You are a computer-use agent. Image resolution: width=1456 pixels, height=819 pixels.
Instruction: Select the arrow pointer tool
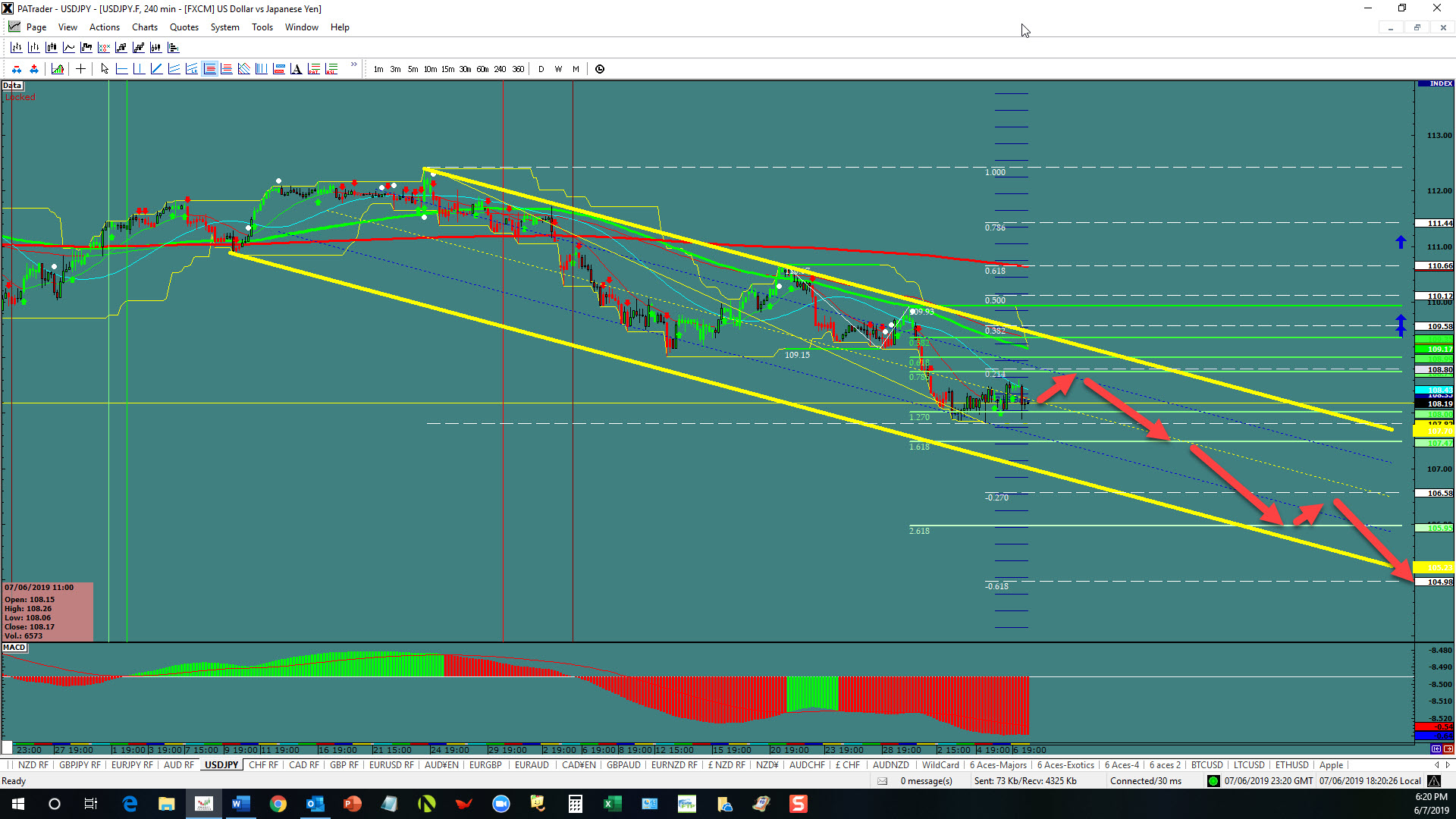click(105, 69)
